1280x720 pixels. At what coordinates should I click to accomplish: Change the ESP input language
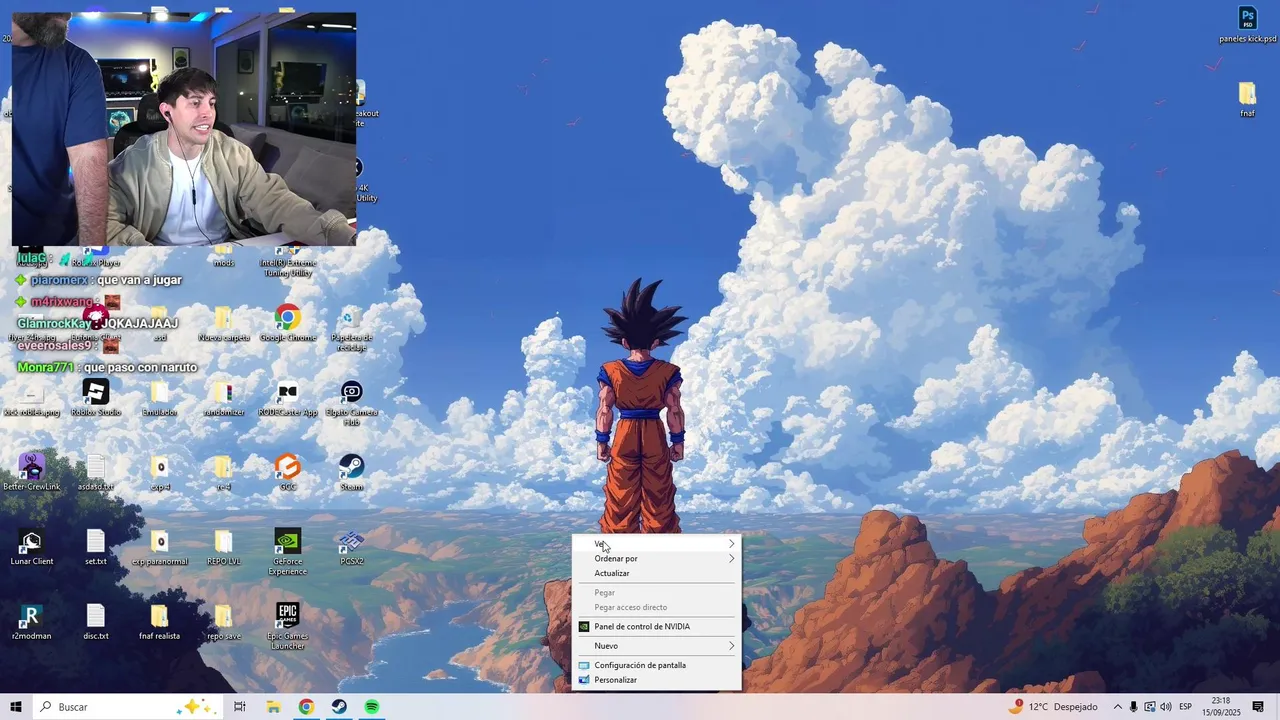[1186, 707]
